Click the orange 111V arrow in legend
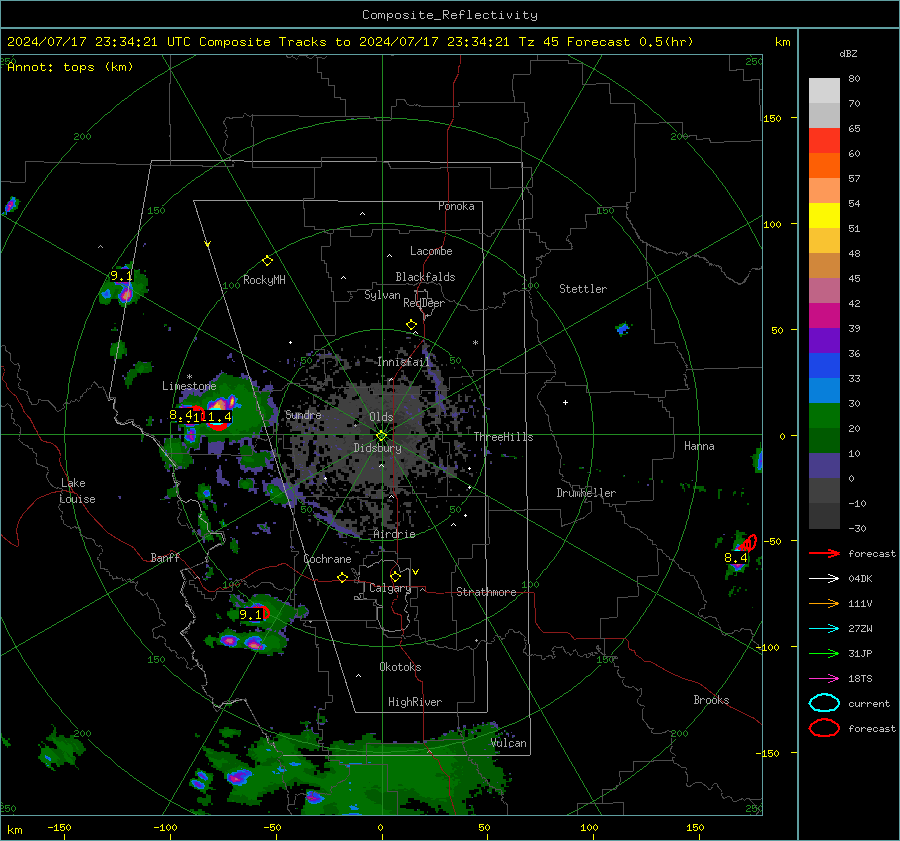Screen dimensions: 900x841 tap(825, 603)
